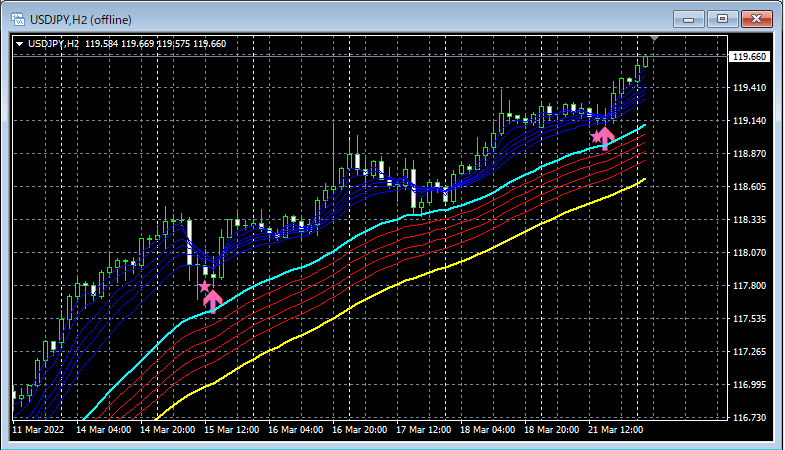The width and height of the screenshot is (785, 450).
Task: Click the 11 Mar 2022 date label
Action: (39, 430)
